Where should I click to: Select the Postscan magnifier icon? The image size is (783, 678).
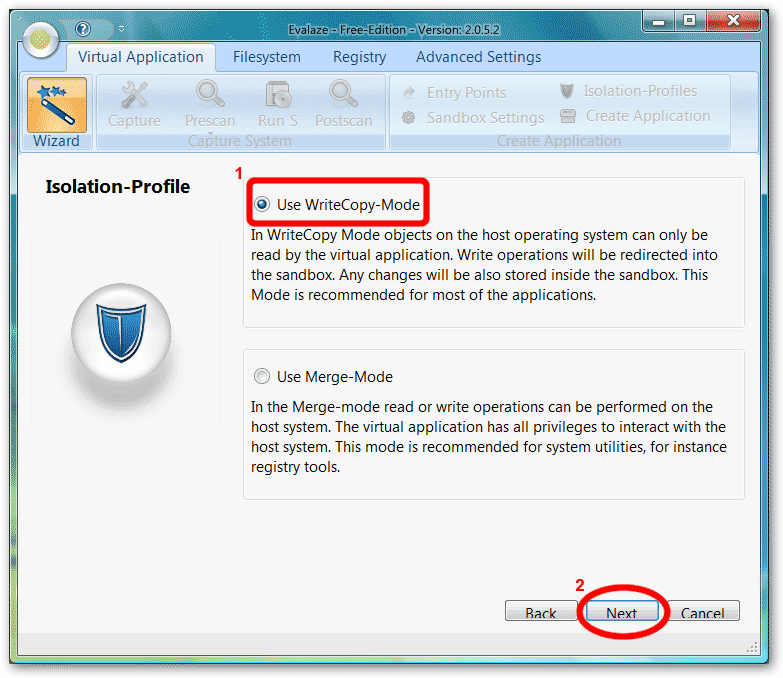[343, 94]
